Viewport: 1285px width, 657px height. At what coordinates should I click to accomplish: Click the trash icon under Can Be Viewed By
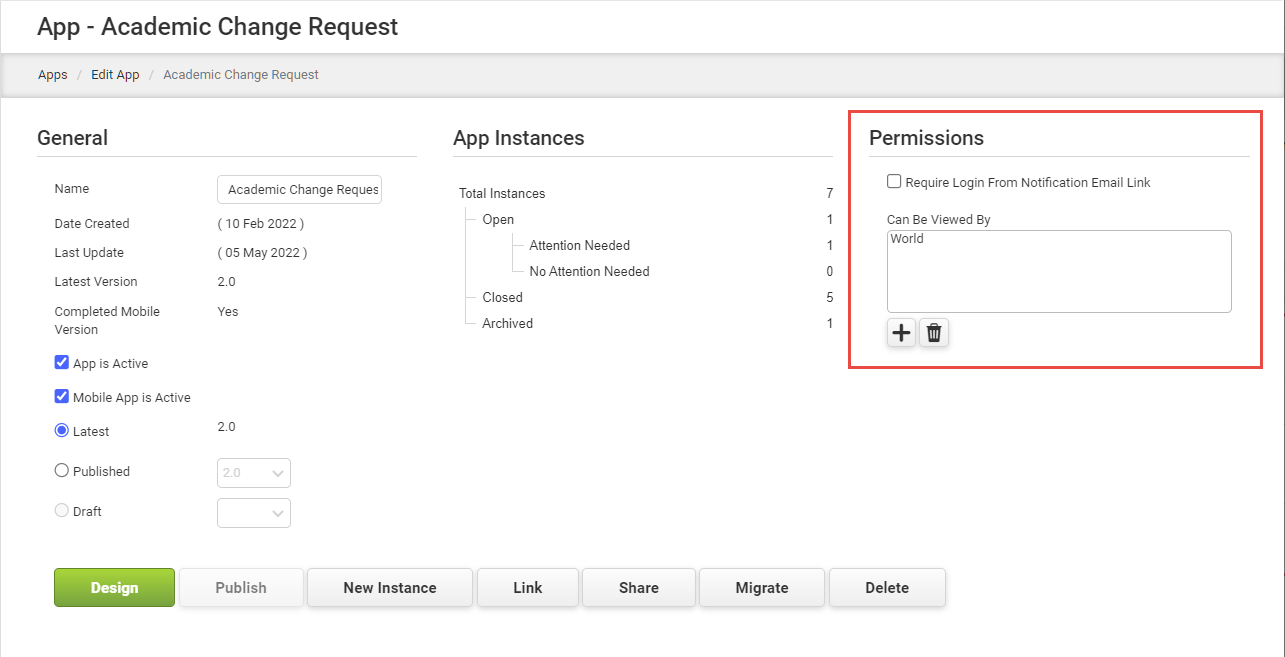click(x=934, y=333)
